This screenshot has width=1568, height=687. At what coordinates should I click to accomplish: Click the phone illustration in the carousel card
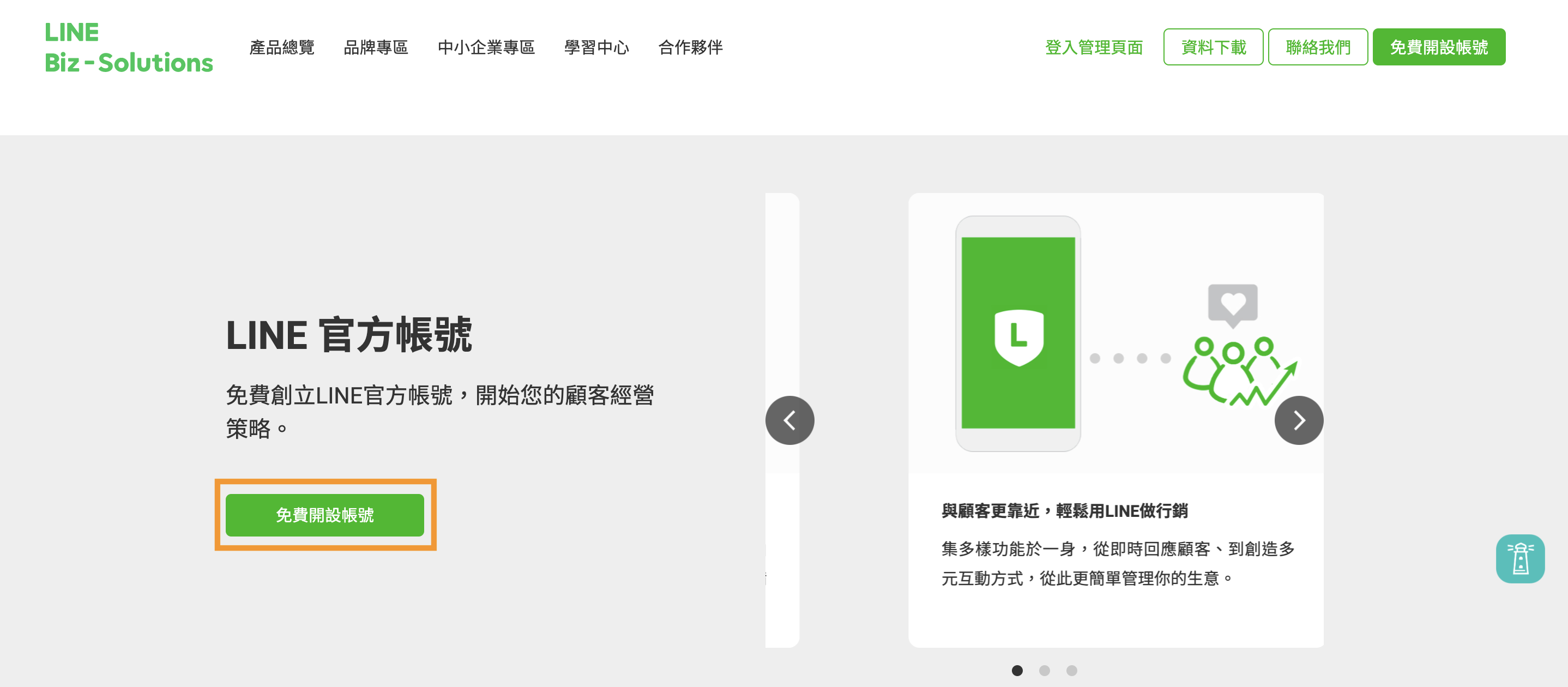pyautogui.click(x=1018, y=334)
